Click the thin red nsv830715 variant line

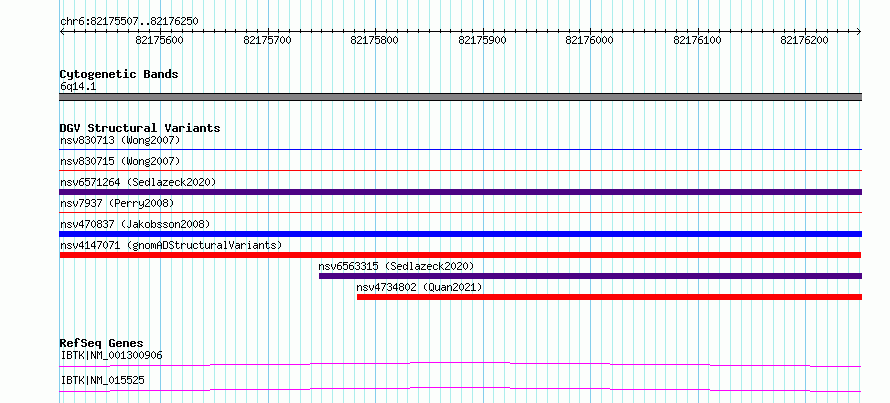460,170
